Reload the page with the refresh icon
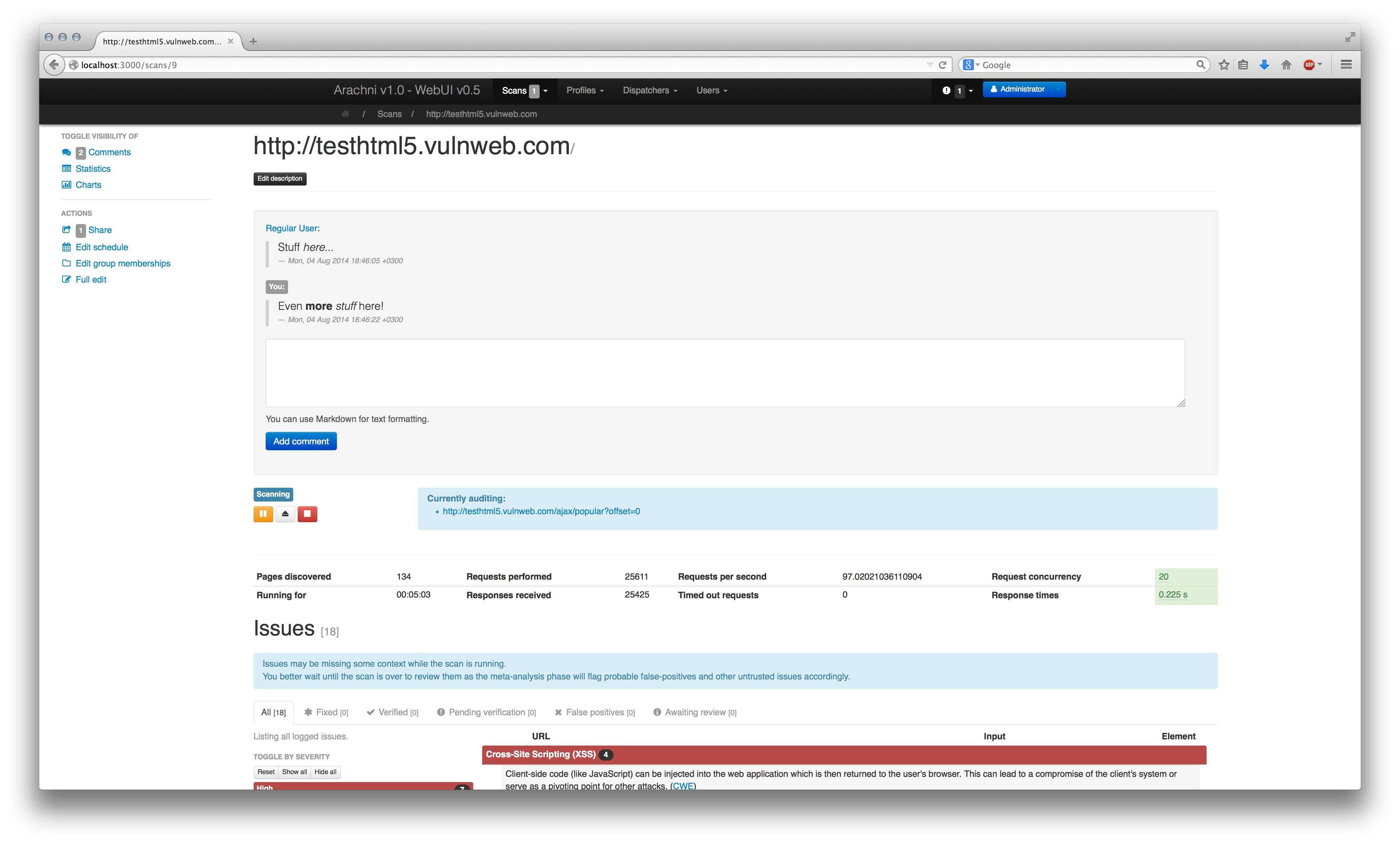Viewport: 1400px width, 844px height. click(x=943, y=65)
